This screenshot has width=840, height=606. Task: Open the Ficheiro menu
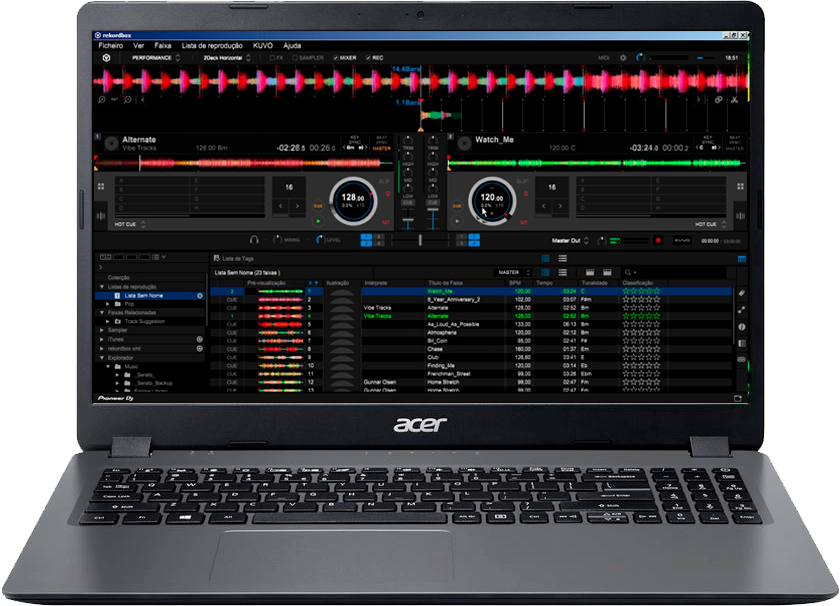[111, 46]
